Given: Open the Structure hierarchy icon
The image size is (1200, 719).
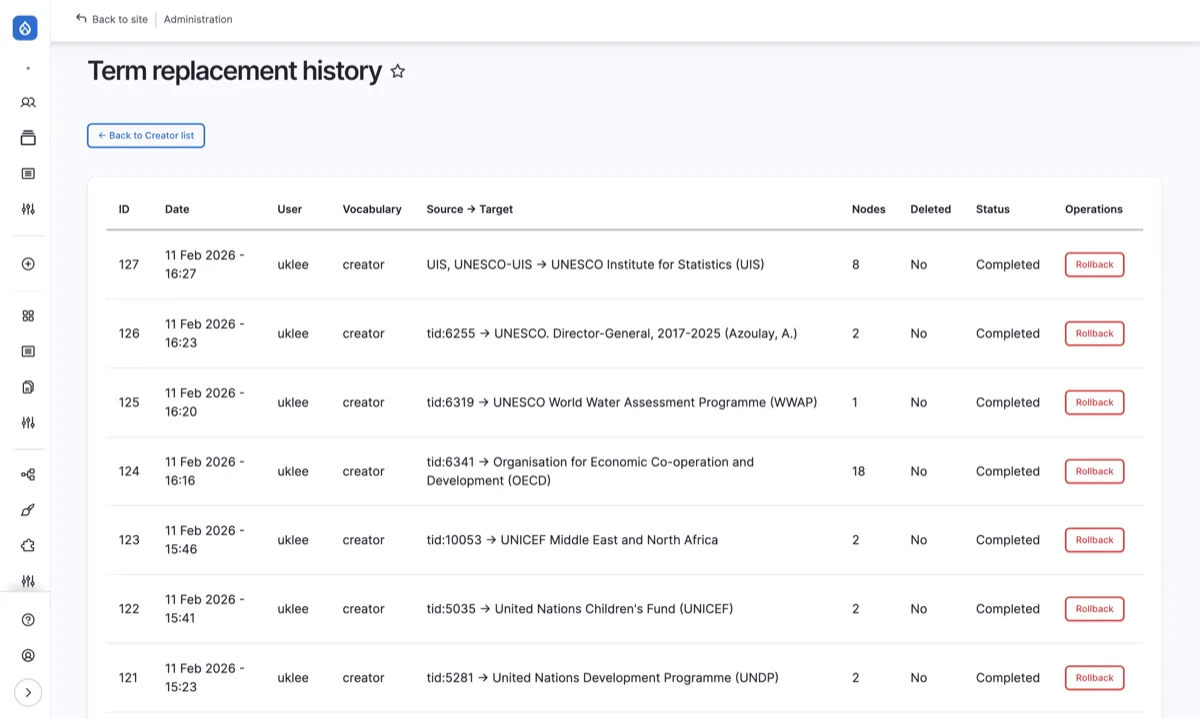Looking at the screenshot, I should pos(28,475).
